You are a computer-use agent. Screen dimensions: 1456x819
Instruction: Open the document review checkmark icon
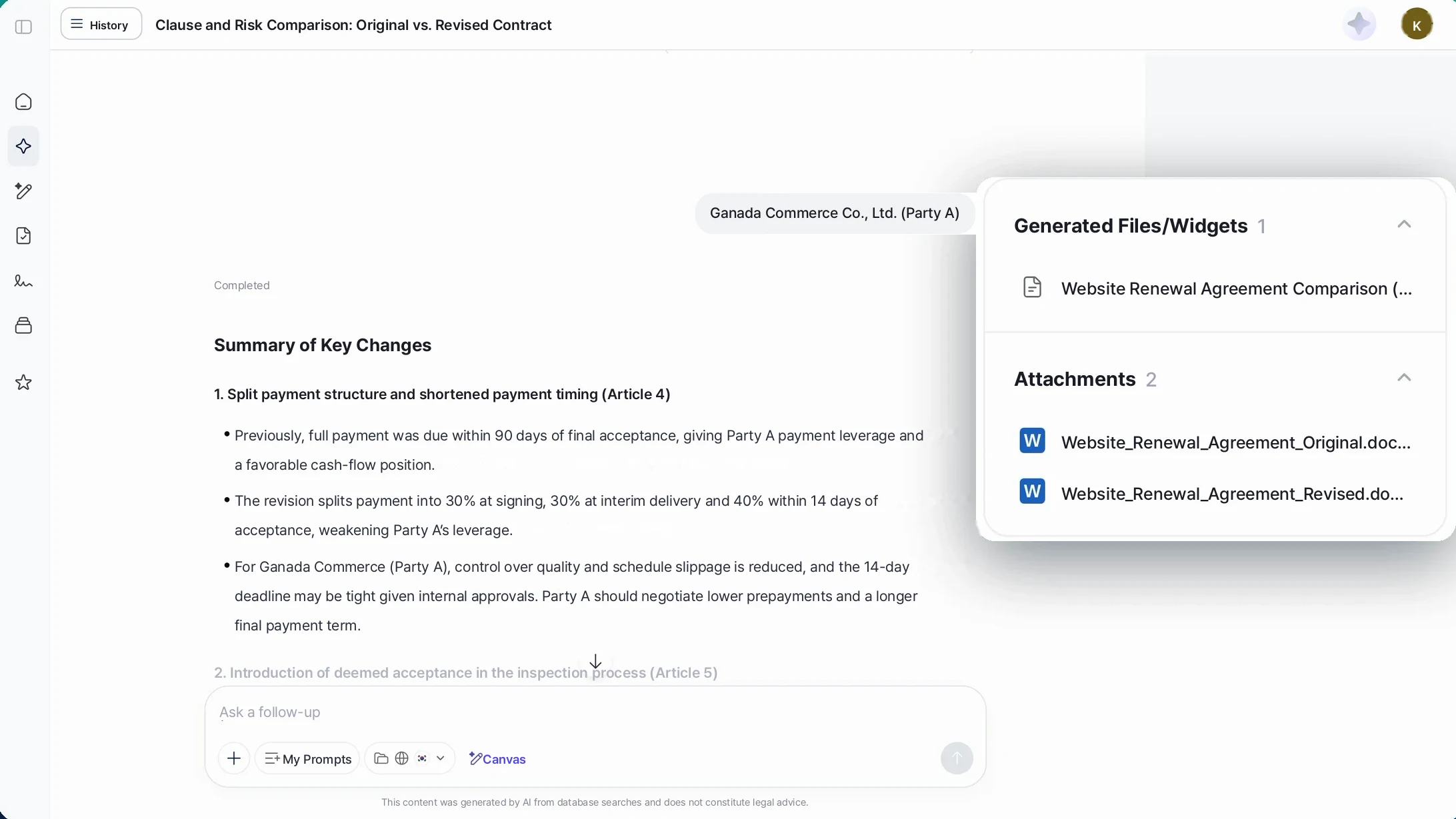pos(23,236)
